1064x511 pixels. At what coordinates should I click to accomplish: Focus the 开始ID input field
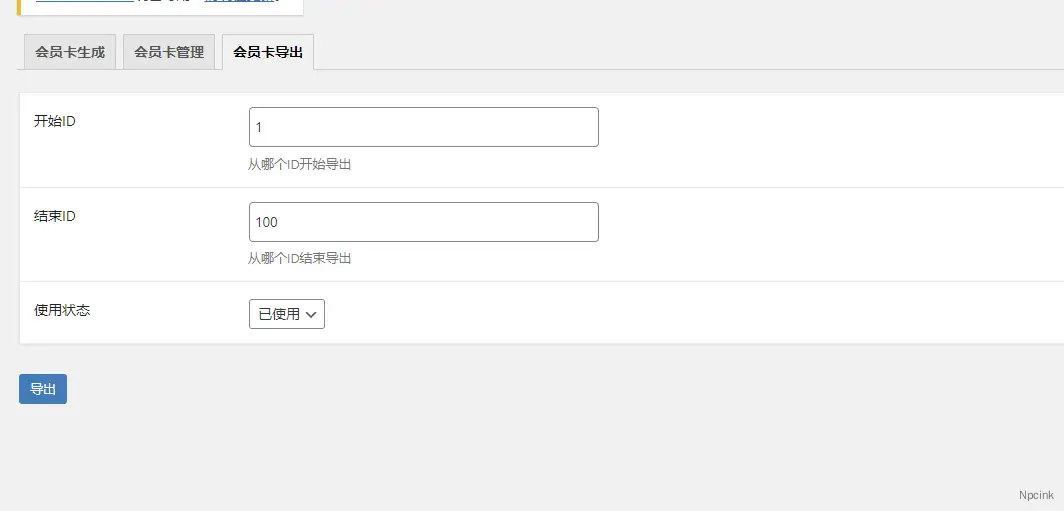pyautogui.click(x=423, y=127)
